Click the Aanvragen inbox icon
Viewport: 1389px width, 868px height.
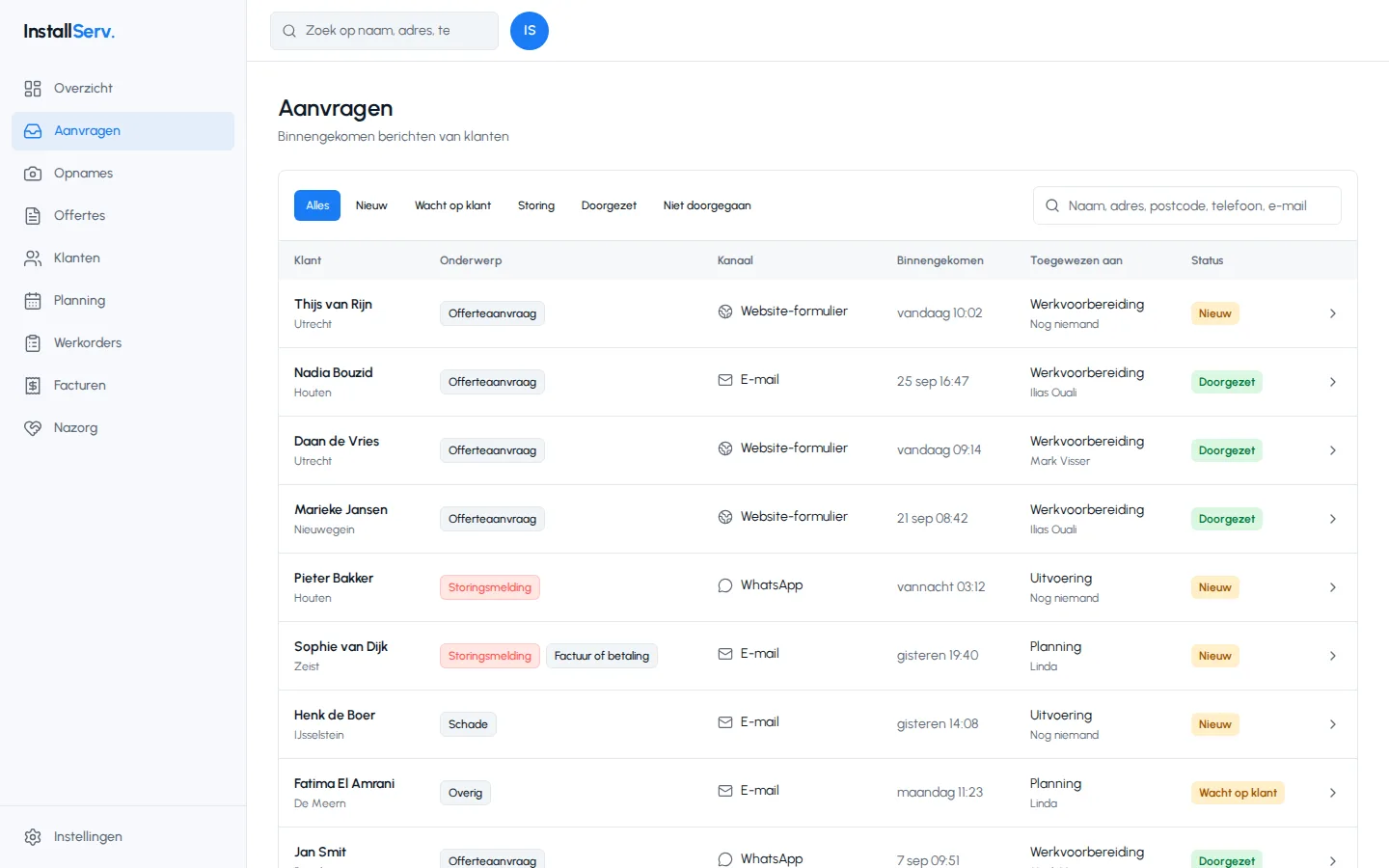(x=33, y=131)
